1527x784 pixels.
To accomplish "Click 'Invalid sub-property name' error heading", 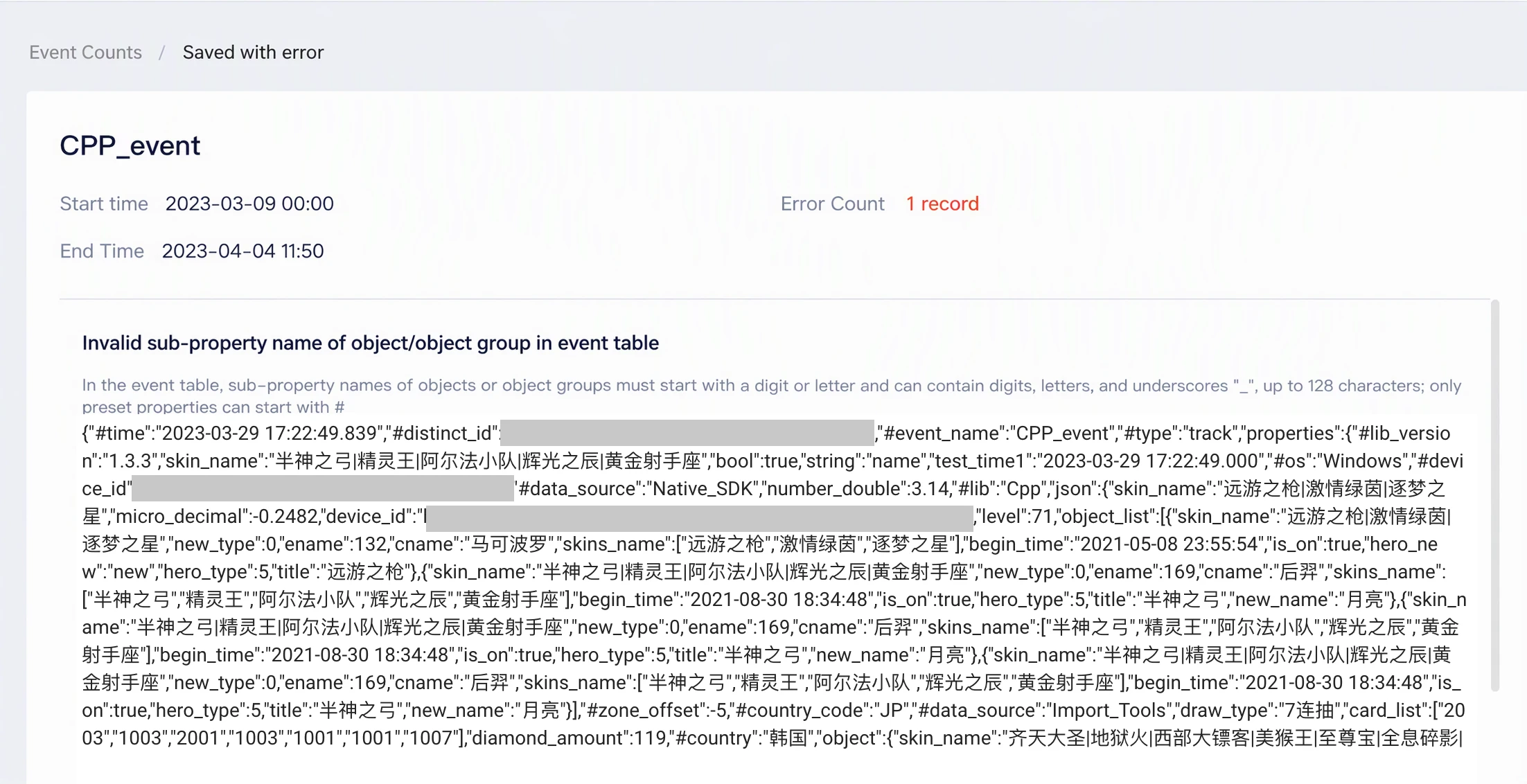I will click(370, 343).
